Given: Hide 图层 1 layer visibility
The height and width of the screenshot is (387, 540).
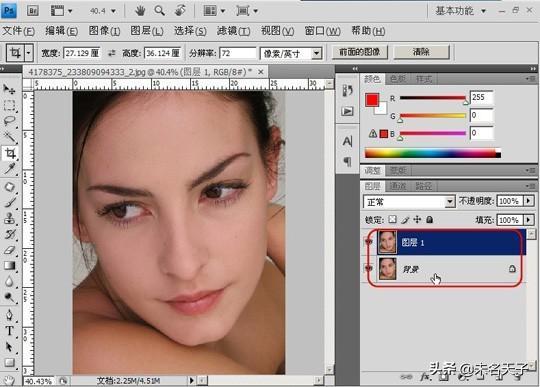Looking at the screenshot, I should (369, 242).
